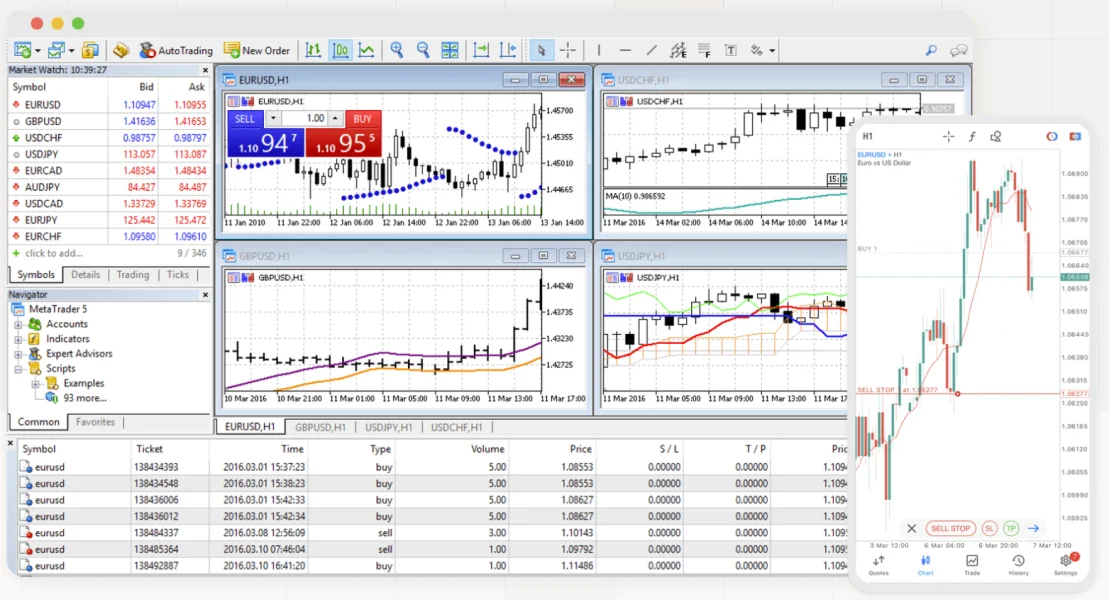Select the crosshair tool
The width and height of the screenshot is (1109, 600).
click(x=568, y=50)
